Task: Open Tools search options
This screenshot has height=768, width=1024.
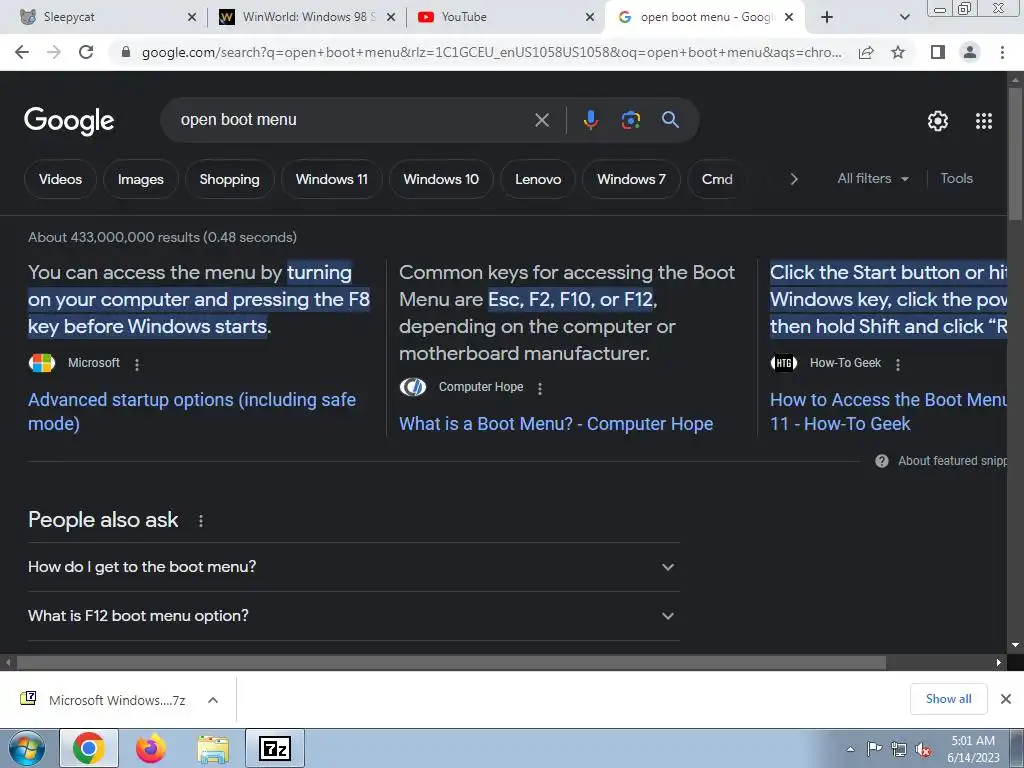Action: pos(956,178)
